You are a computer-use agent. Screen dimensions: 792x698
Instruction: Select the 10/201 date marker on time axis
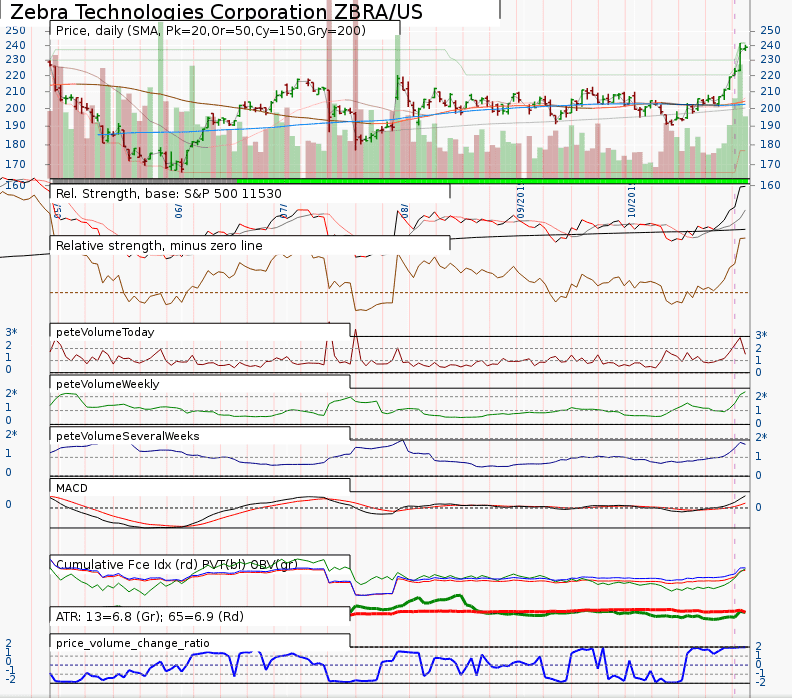tap(631, 202)
